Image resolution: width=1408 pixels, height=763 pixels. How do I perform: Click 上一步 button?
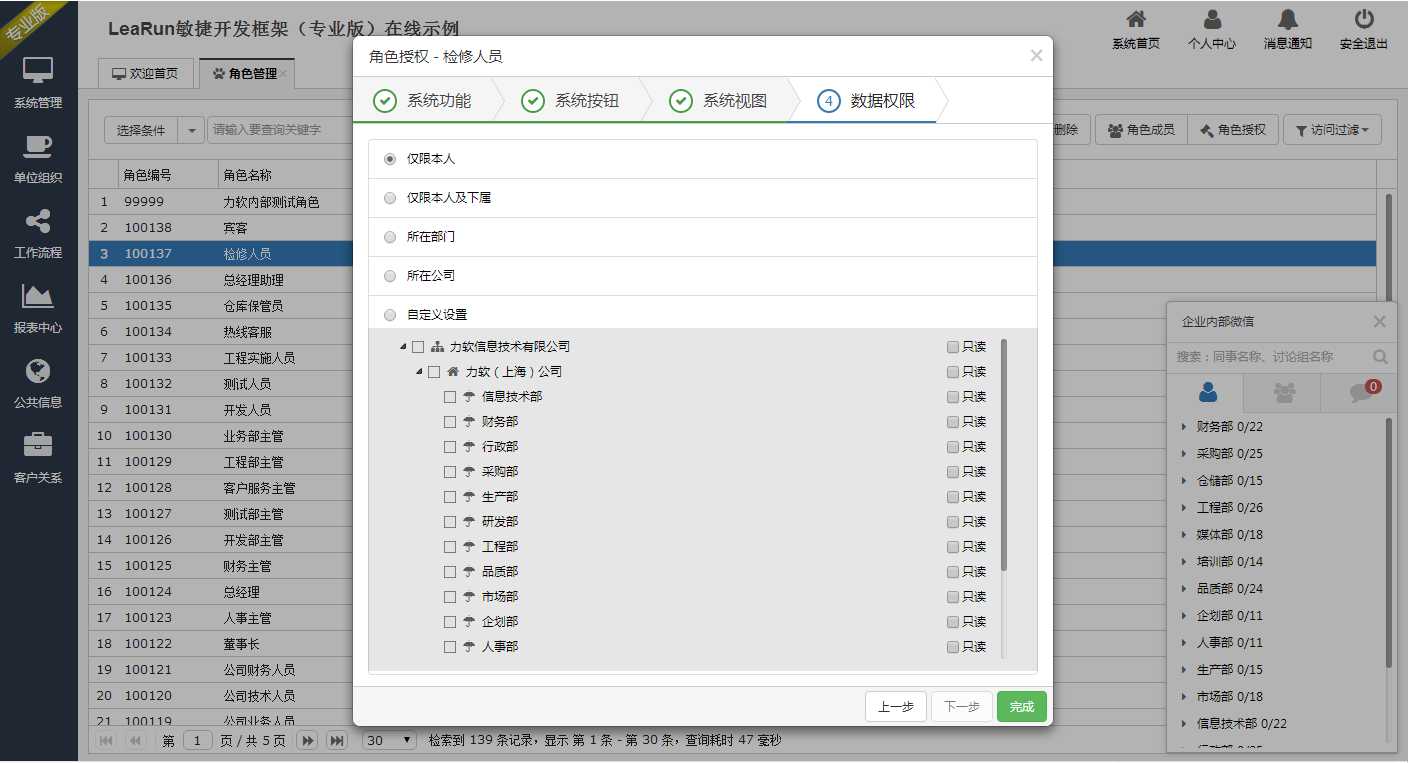pyautogui.click(x=896, y=707)
